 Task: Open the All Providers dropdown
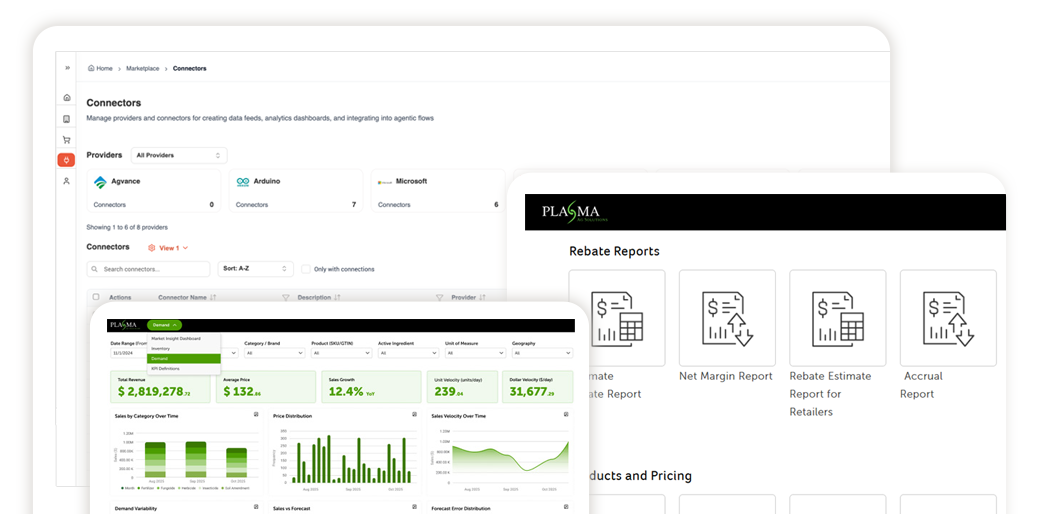click(x=179, y=155)
